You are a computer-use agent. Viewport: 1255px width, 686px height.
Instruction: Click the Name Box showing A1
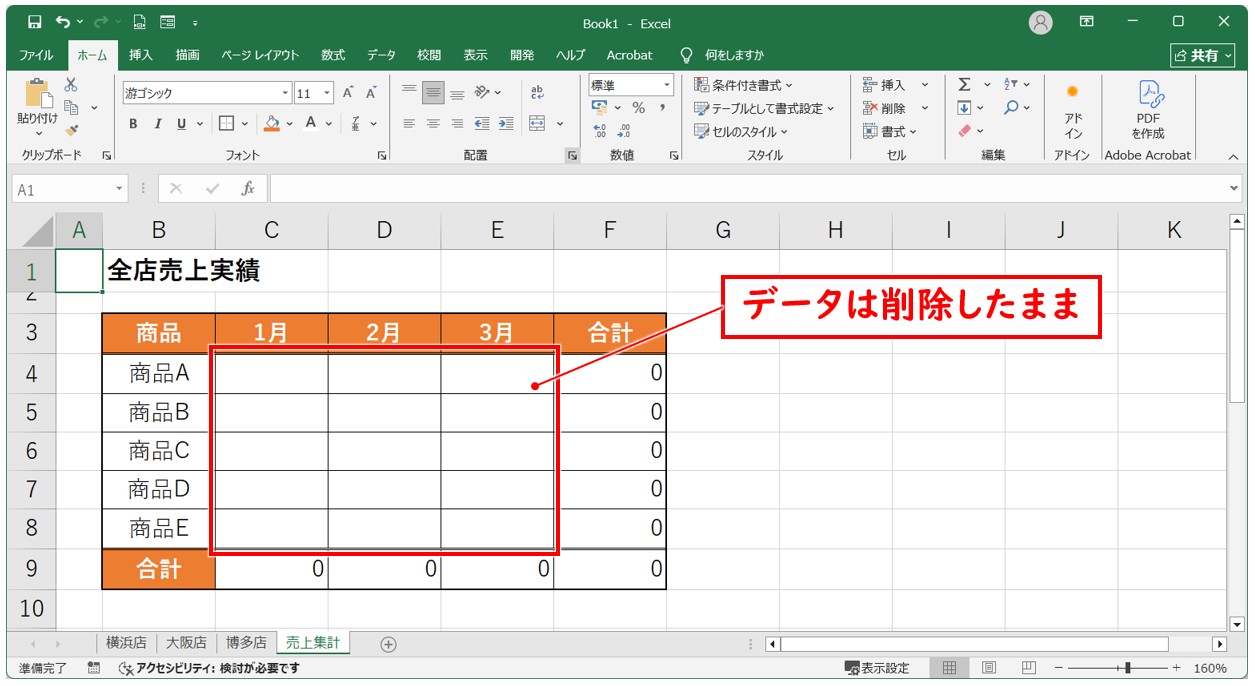point(63,189)
